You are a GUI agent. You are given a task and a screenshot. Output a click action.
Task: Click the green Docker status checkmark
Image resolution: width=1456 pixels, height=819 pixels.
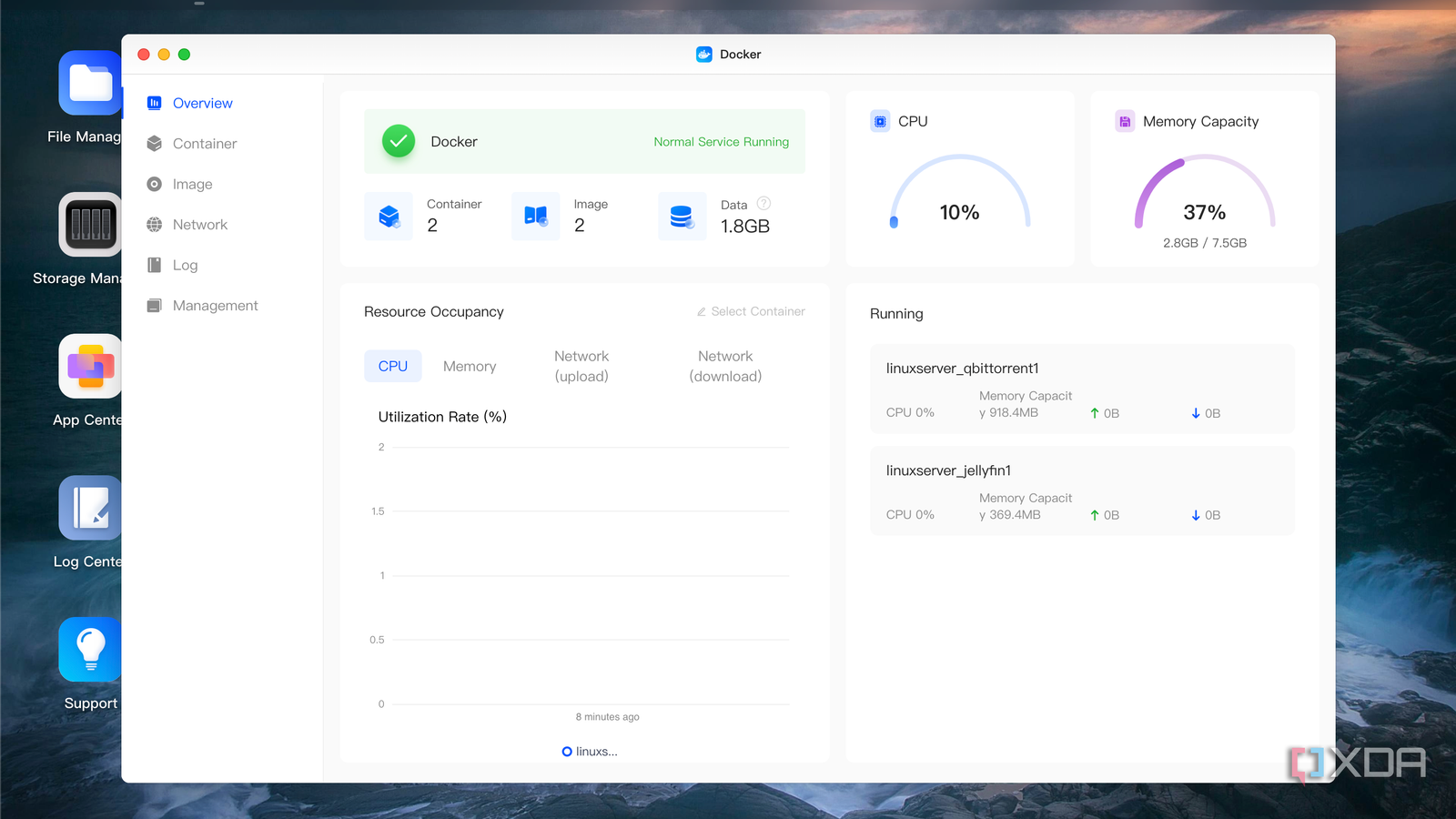click(x=399, y=141)
